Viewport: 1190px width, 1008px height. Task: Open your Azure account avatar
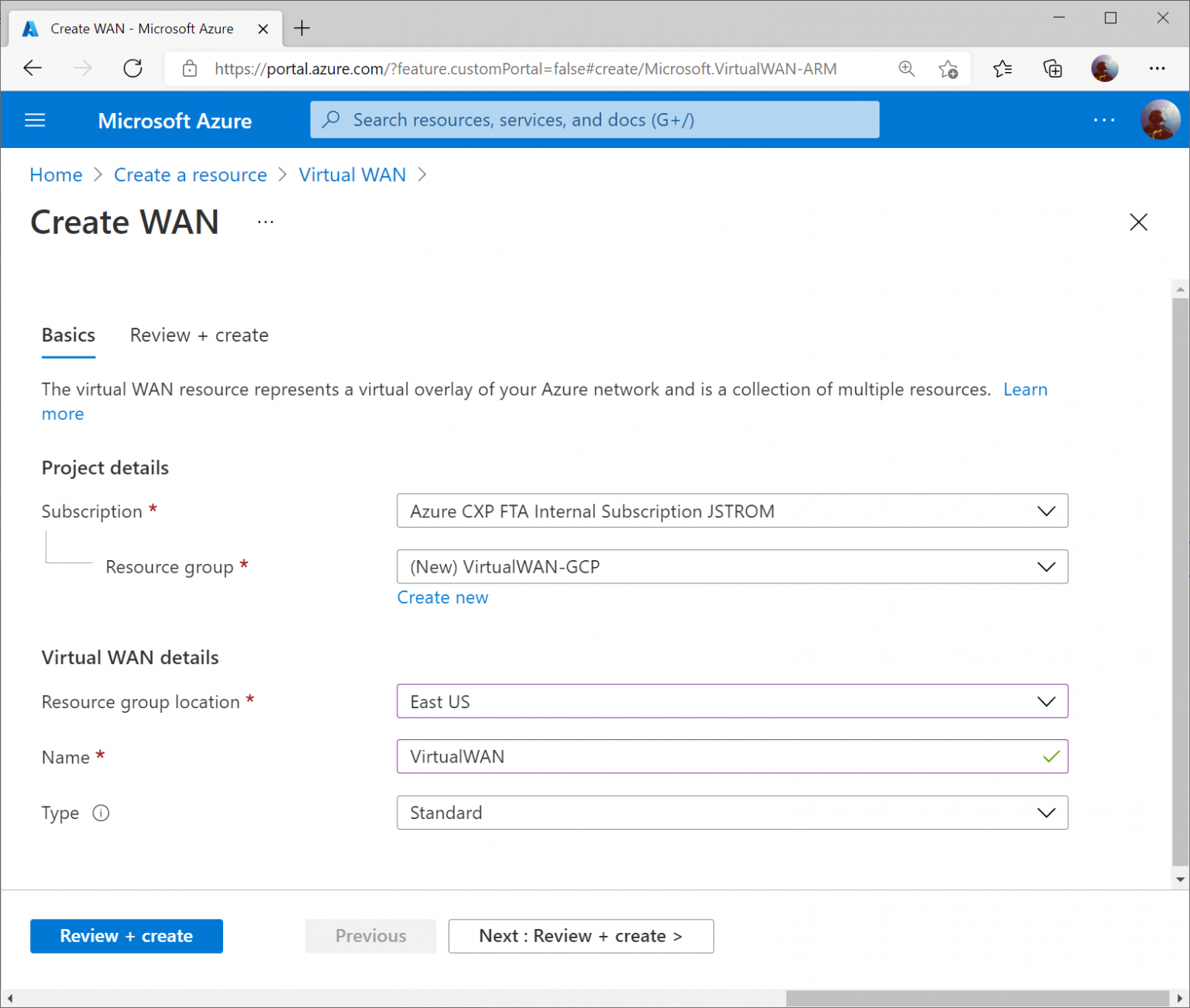click(1161, 119)
